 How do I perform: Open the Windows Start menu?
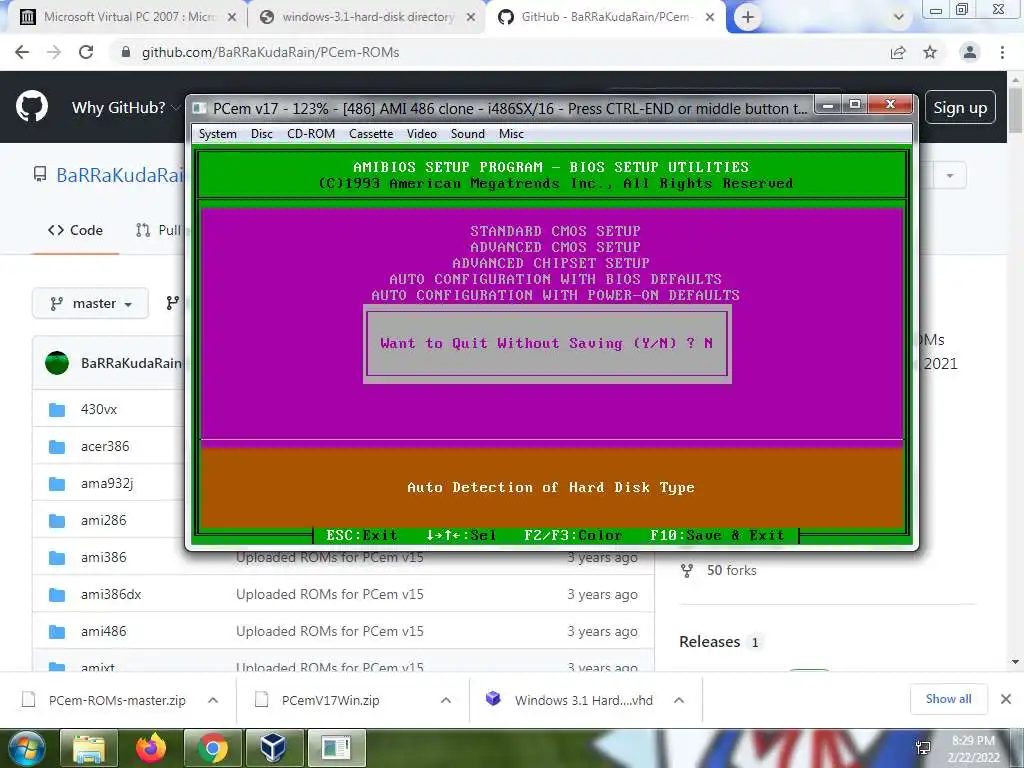(x=25, y=748)
